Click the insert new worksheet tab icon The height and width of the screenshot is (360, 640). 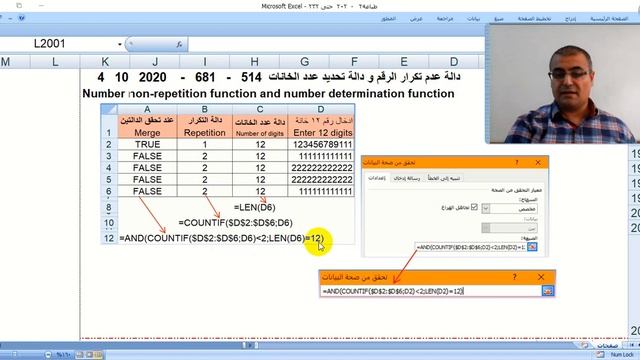click(x=584, y=345)
